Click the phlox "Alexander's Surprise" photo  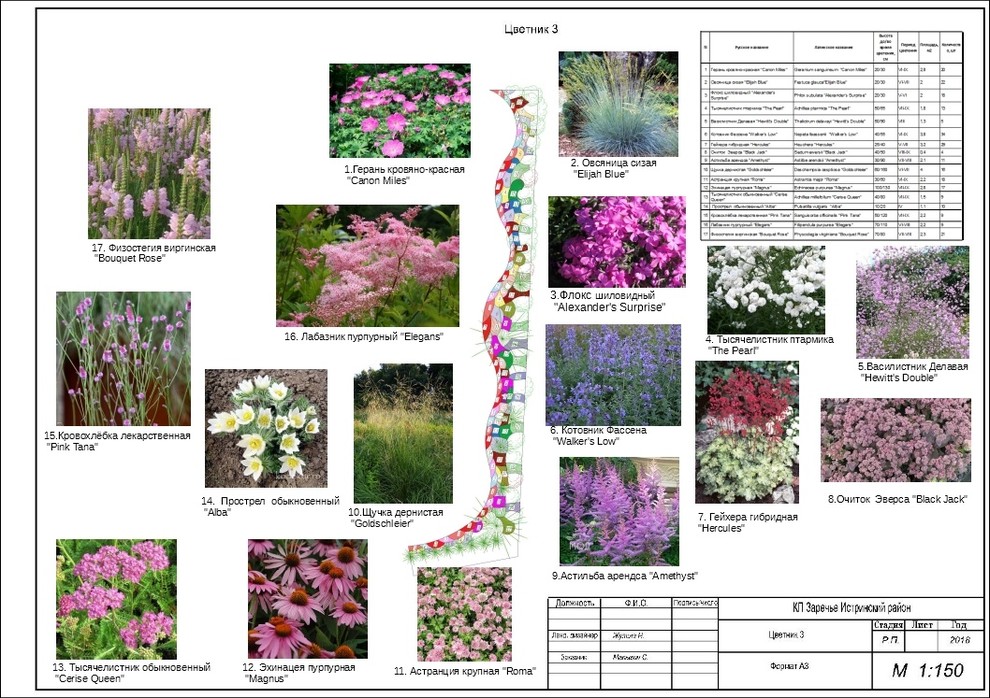[616, 242]
